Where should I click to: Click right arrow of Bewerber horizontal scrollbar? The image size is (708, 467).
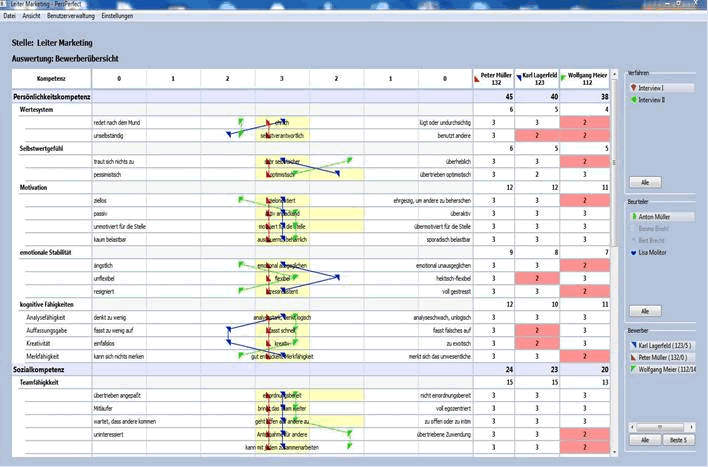pos(691,427)
